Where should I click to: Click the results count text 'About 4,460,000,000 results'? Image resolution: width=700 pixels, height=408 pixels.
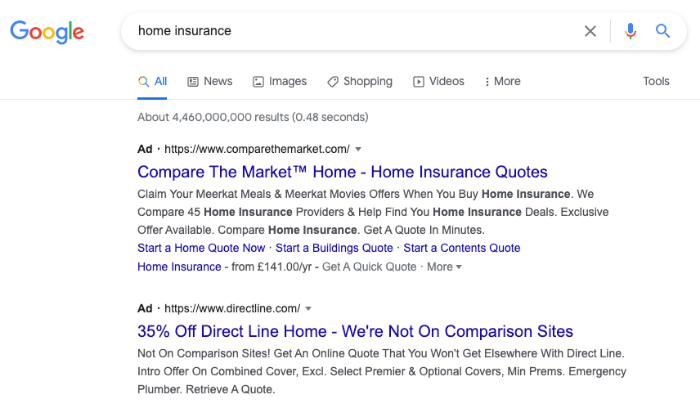click(213, 117)
